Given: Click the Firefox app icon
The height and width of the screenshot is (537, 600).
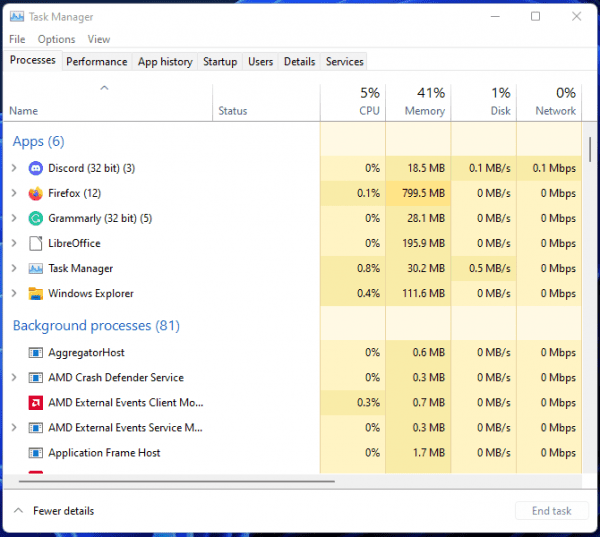Looking at the screenshot, I should click(x=36, y=193).
